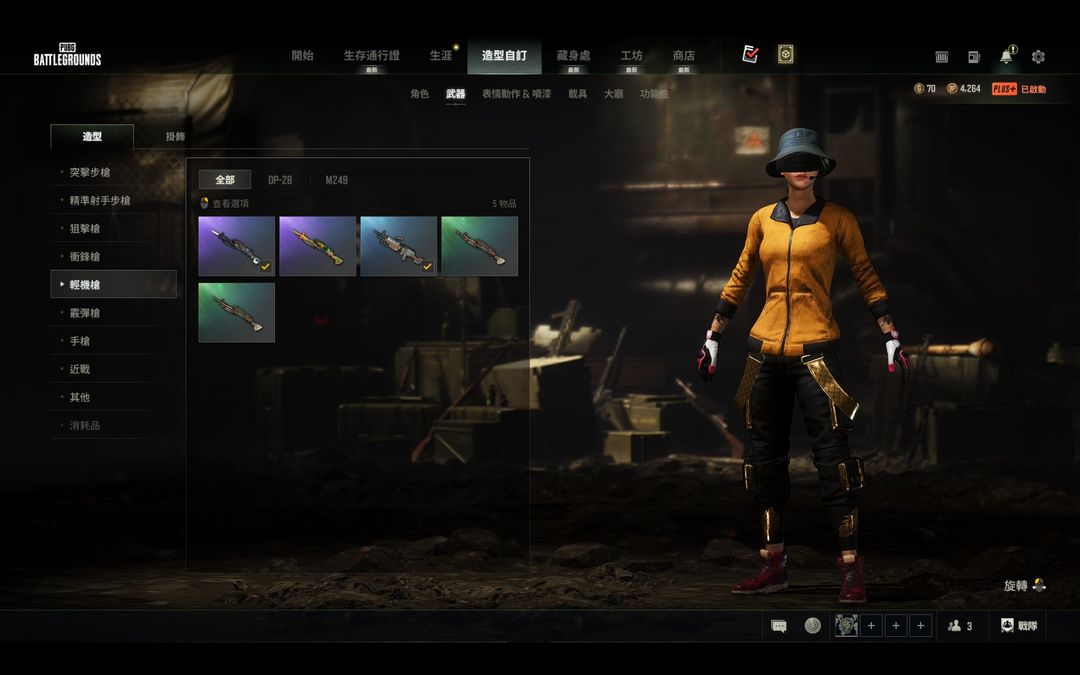The image size is (1080, 675).
Task: Click the PLUS+ 已啟動 badge
Action: (x=1019, y=89)
